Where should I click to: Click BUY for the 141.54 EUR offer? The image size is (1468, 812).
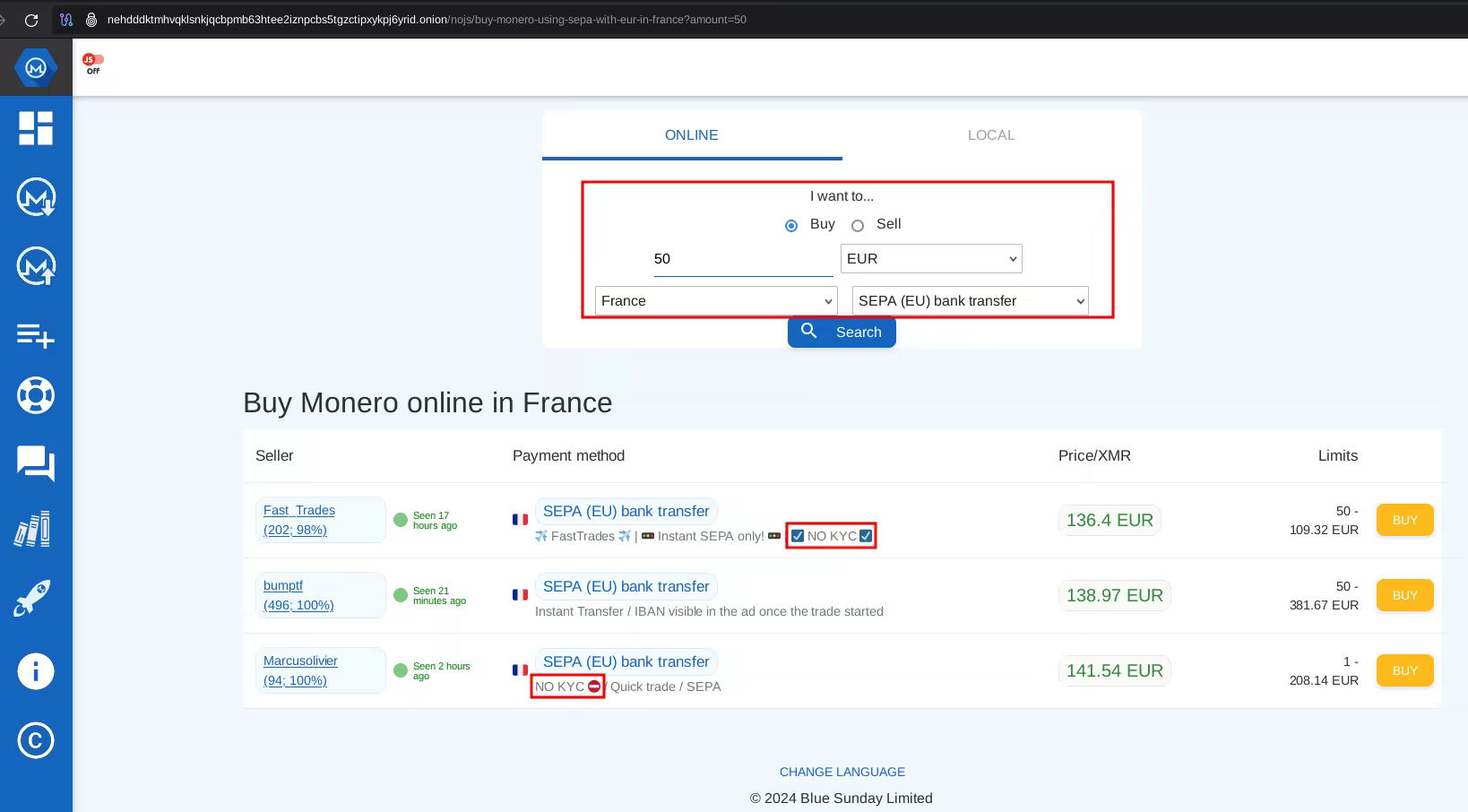1404,670
